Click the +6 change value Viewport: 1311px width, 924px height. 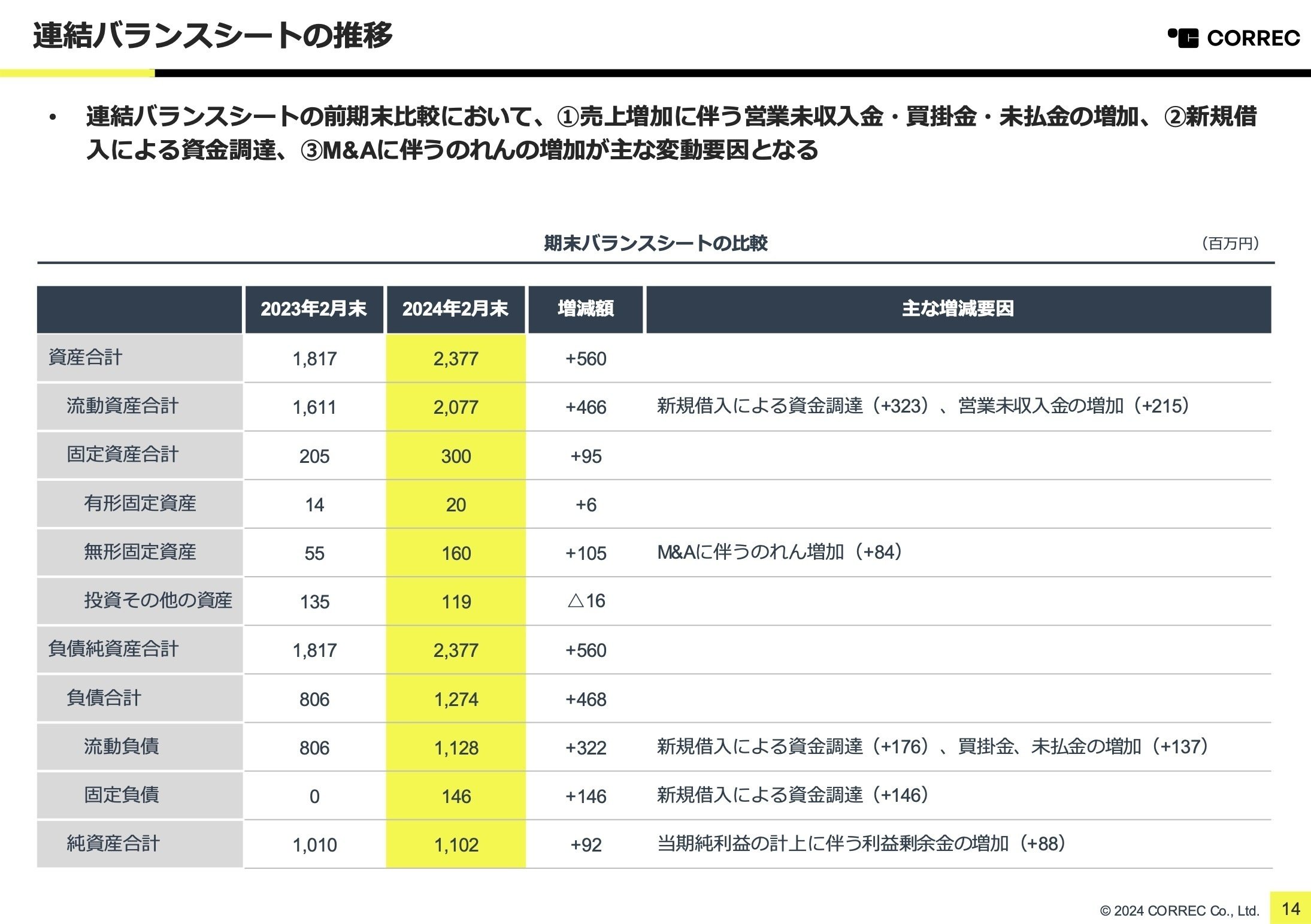coord(586,505)
